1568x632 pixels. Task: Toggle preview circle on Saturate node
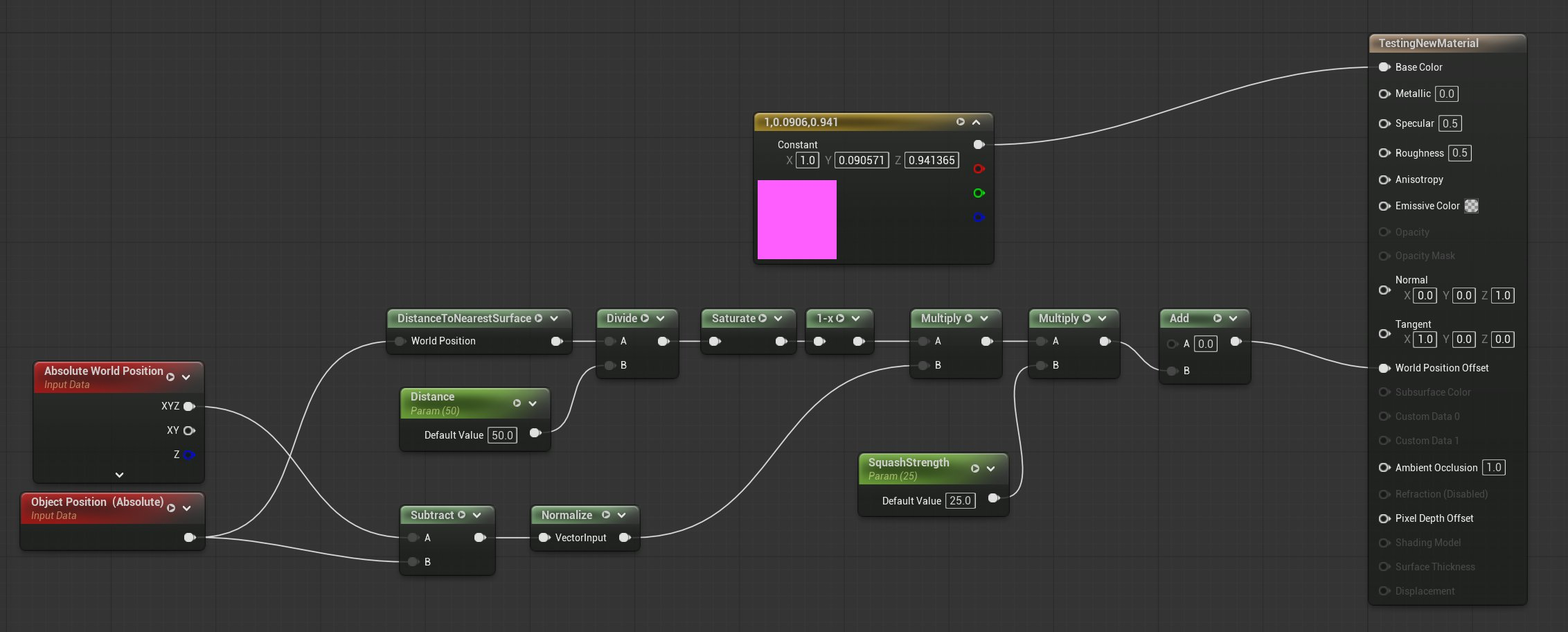[763, 319]
